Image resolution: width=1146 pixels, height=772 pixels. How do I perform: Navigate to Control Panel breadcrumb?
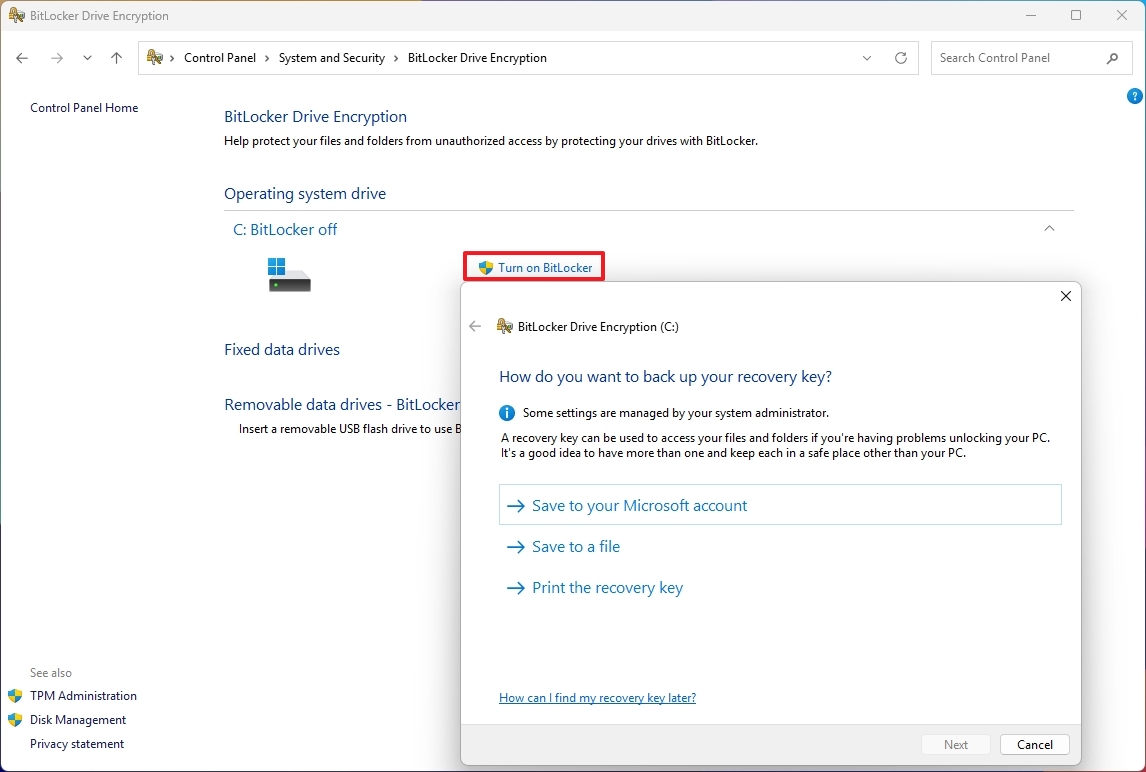point(220,57)
